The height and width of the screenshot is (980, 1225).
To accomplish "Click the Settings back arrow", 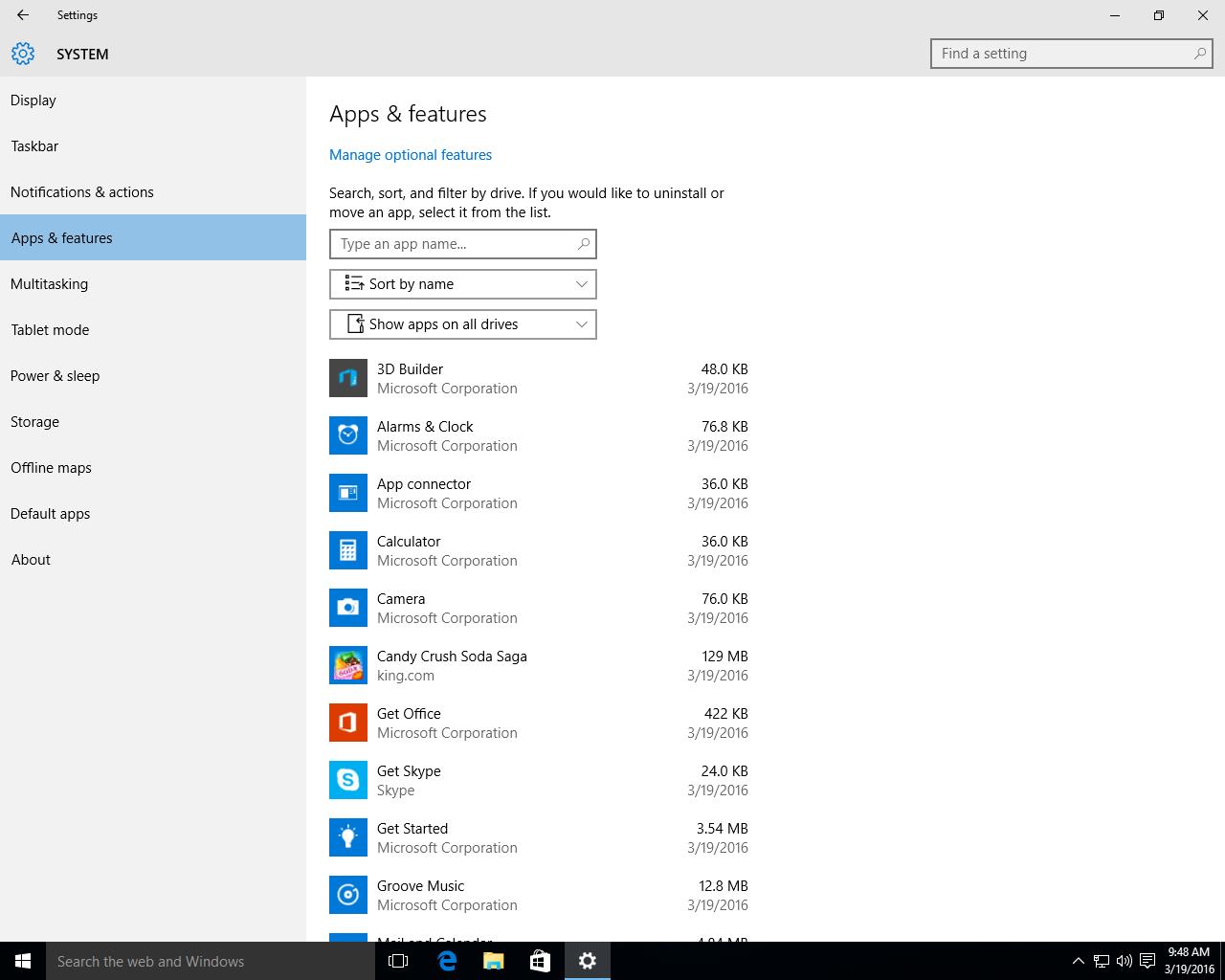I will [x=23, y=15].
